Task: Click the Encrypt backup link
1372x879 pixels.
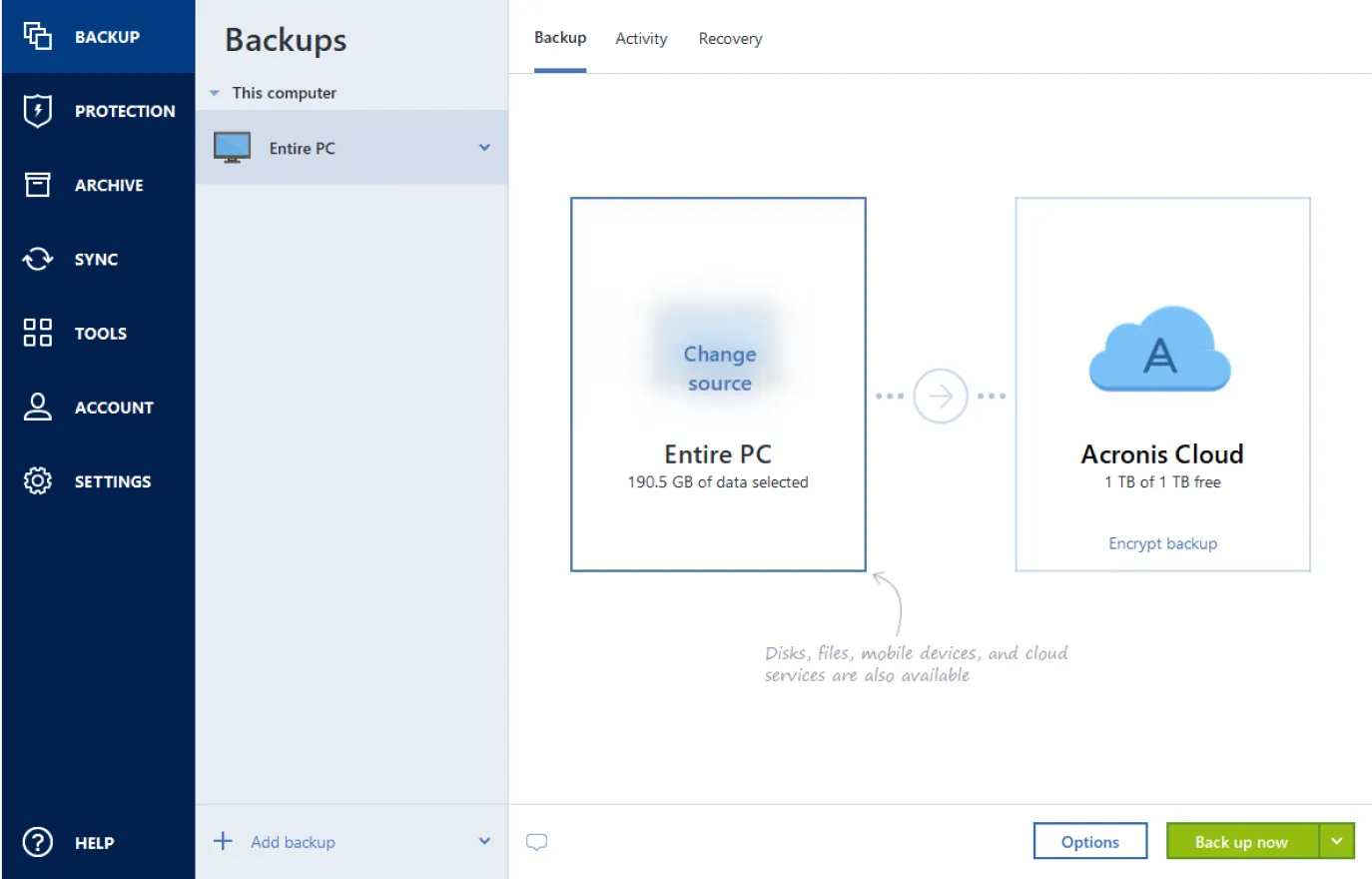Action: tap(1162, 543)
